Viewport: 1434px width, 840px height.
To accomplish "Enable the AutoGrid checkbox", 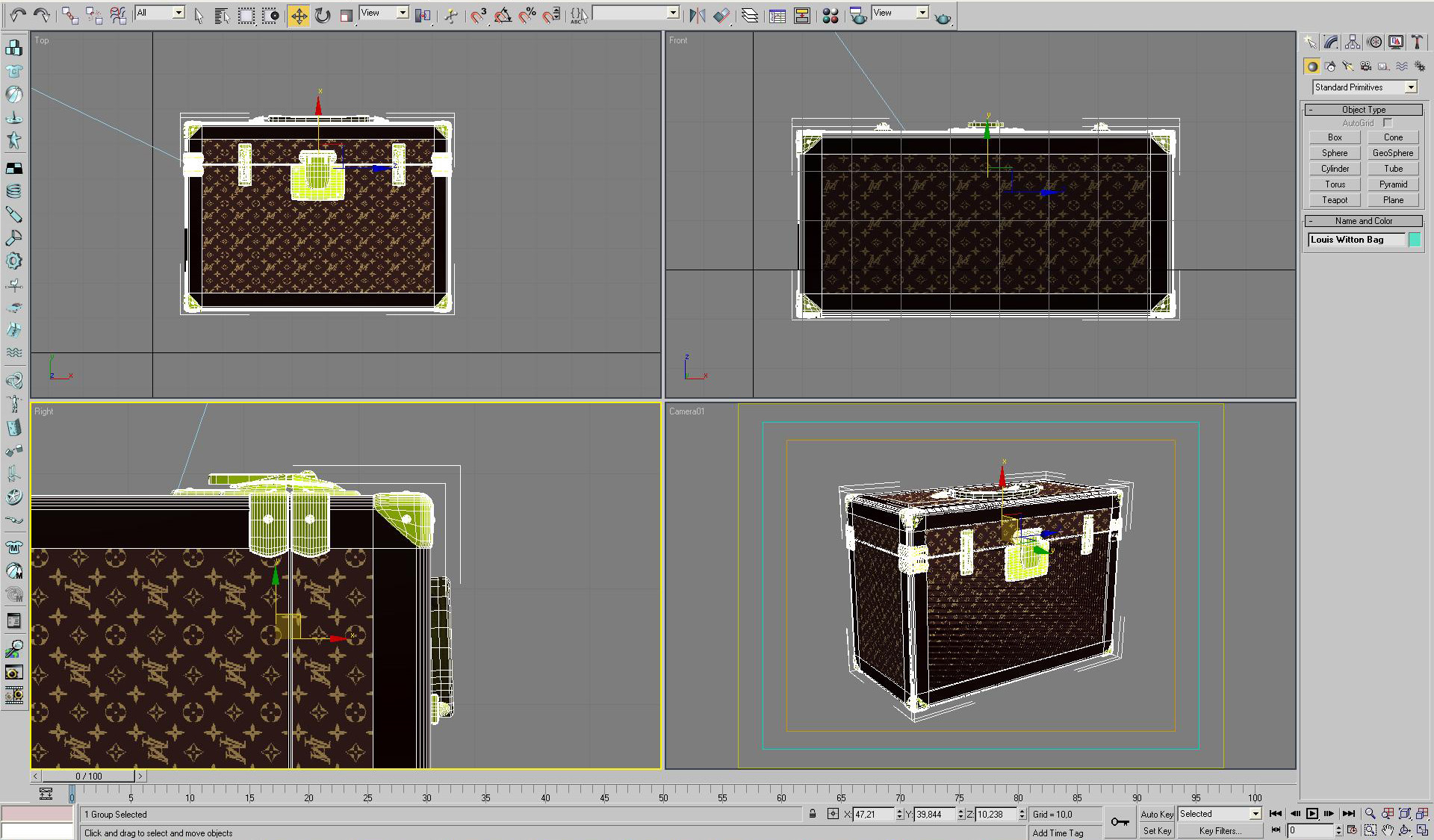I will pos(1388,122).
